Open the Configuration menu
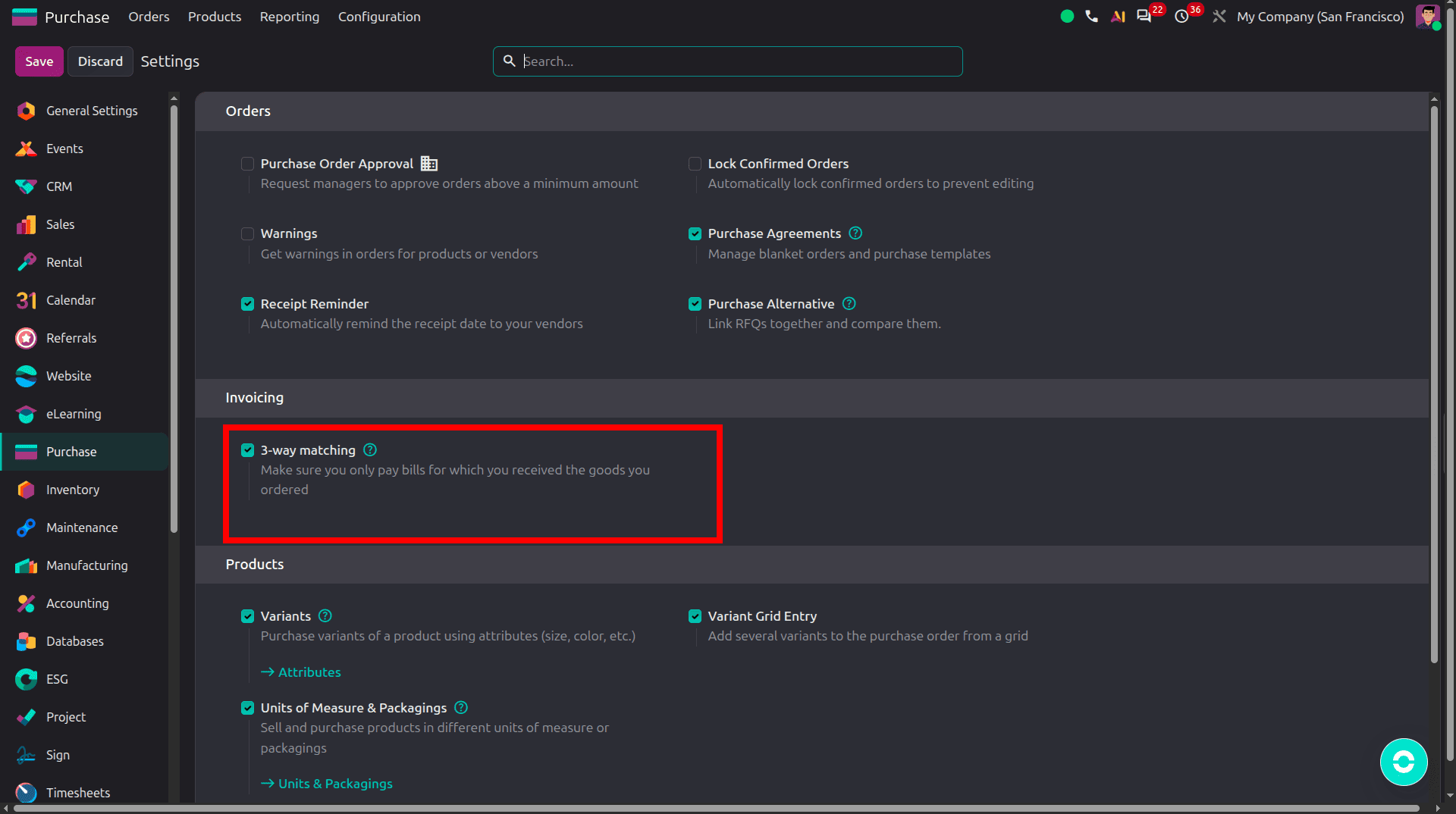This screenshot has width=1456, height=814. [379, 17]
